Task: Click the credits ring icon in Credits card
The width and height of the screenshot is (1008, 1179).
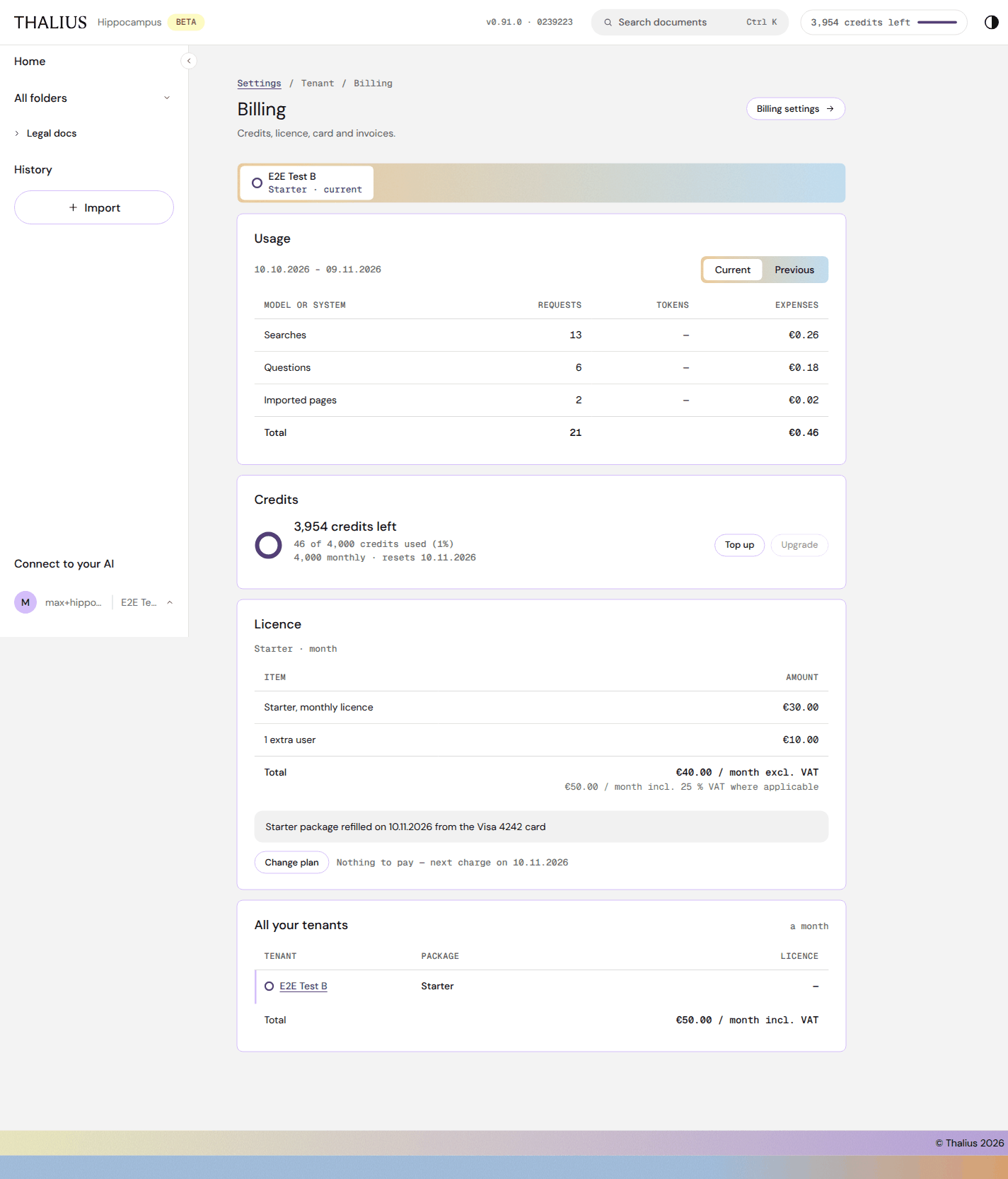Action: 268,545
